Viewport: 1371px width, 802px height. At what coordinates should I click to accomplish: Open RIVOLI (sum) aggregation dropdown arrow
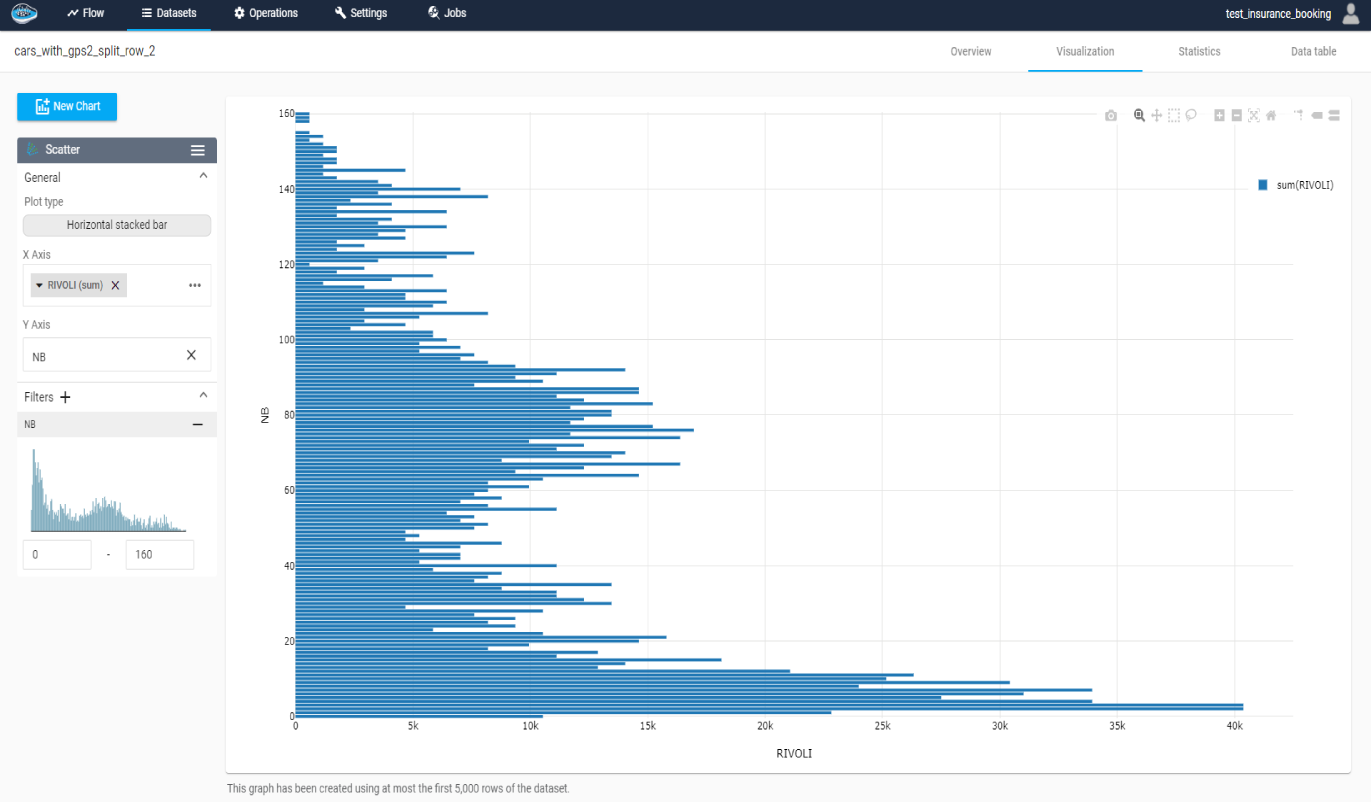coord(40,286)
